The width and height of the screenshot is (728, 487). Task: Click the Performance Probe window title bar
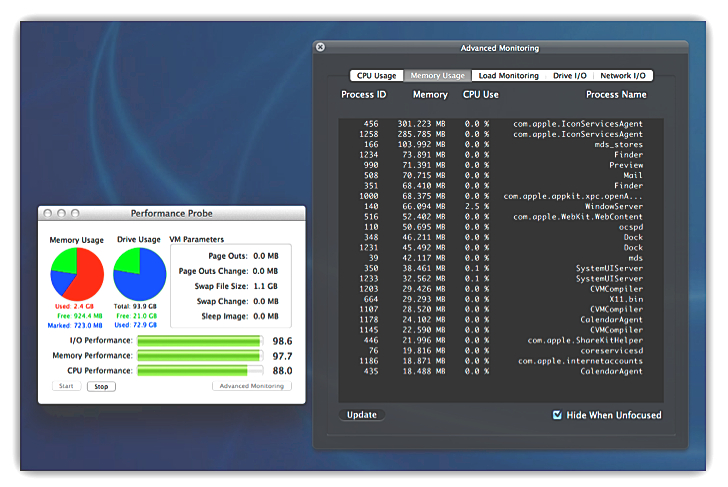[x=172, y=214]
